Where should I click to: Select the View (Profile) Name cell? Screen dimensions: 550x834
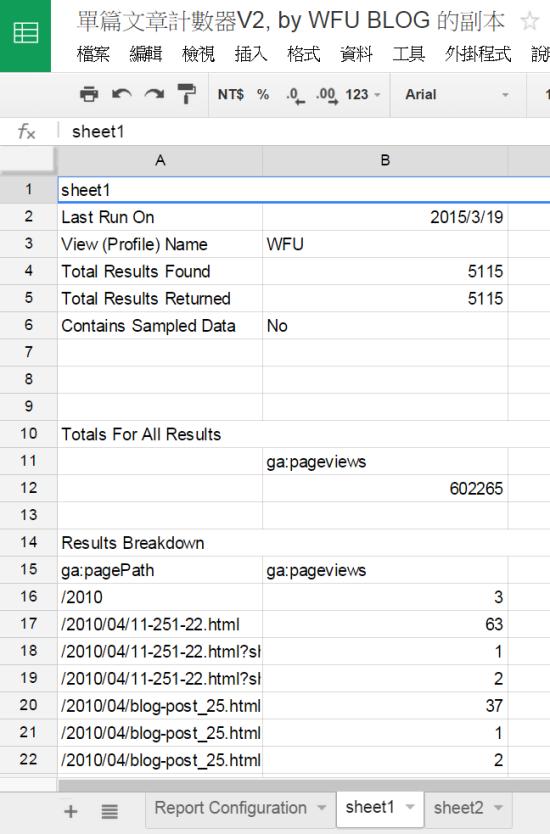160,244
